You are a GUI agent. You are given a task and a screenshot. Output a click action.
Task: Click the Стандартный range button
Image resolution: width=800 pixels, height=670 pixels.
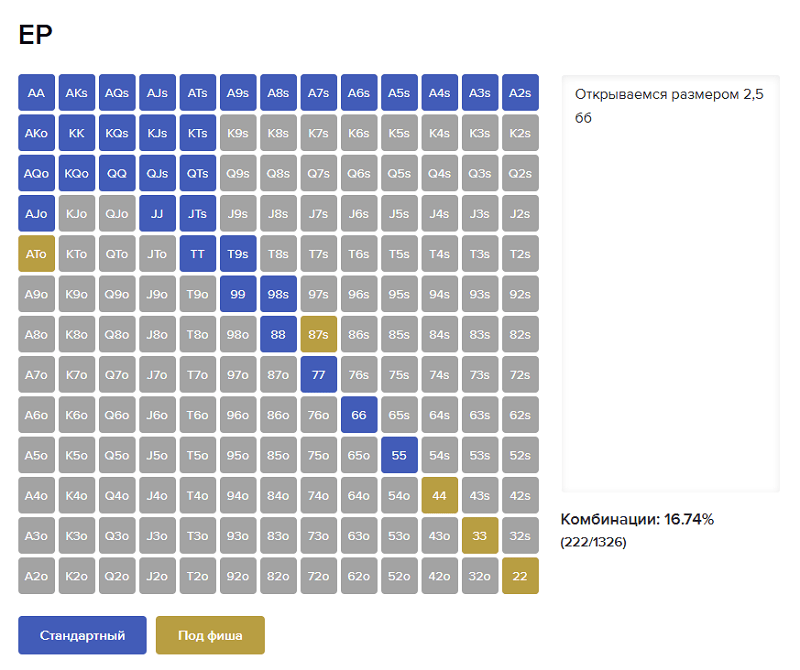(82, 635)
